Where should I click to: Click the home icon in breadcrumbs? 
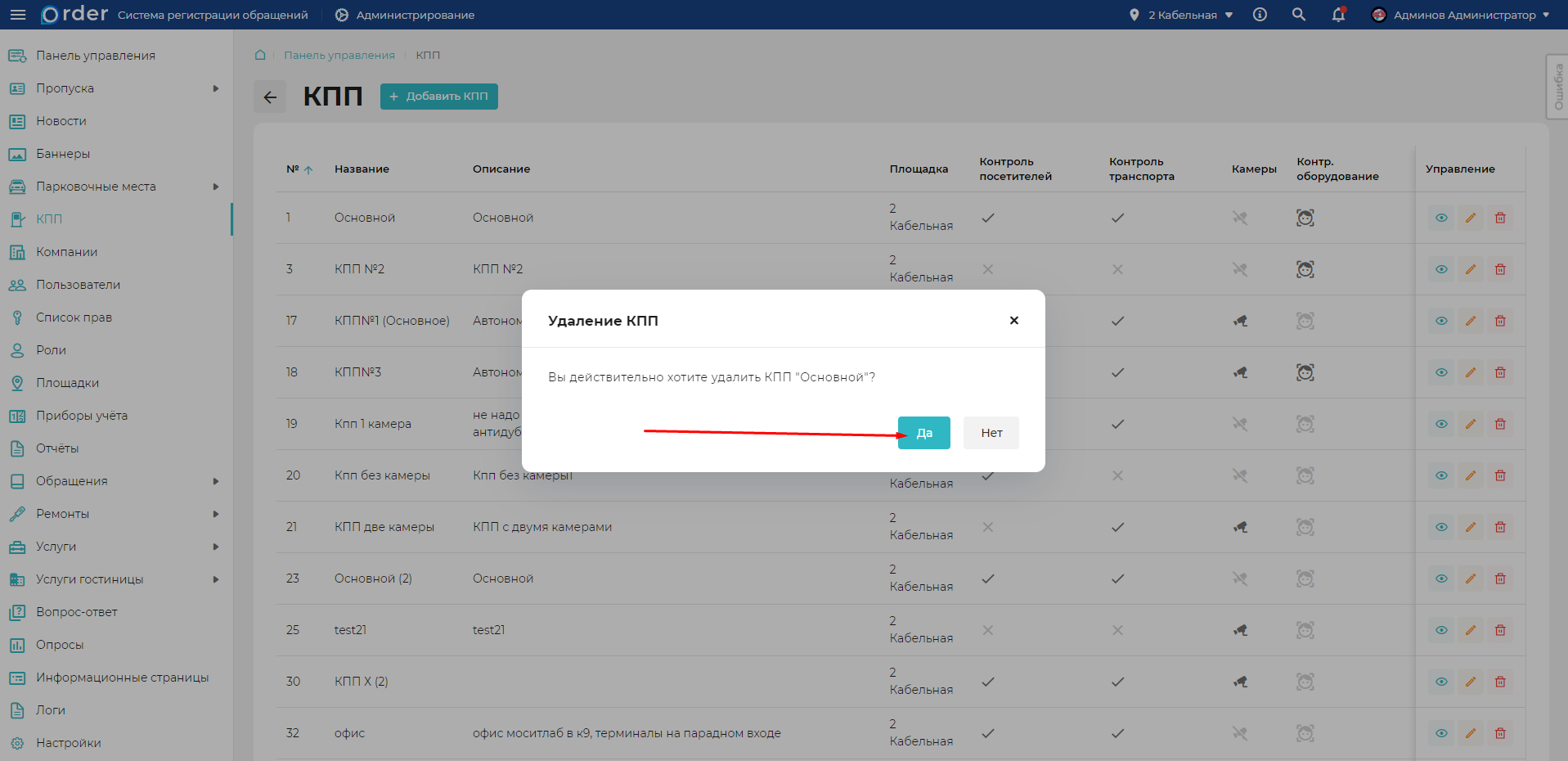coord(260,55)
